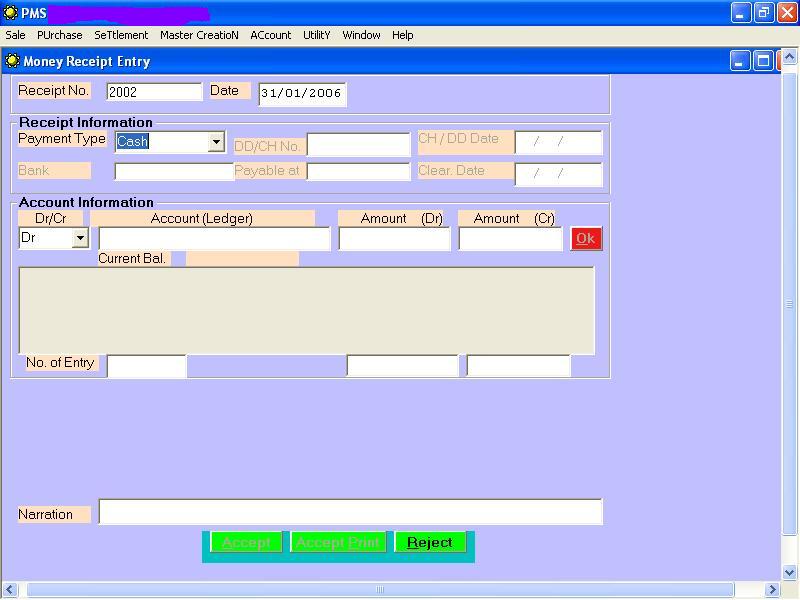
Task: Click the Narration text field
Action: (x=350, y=512)
